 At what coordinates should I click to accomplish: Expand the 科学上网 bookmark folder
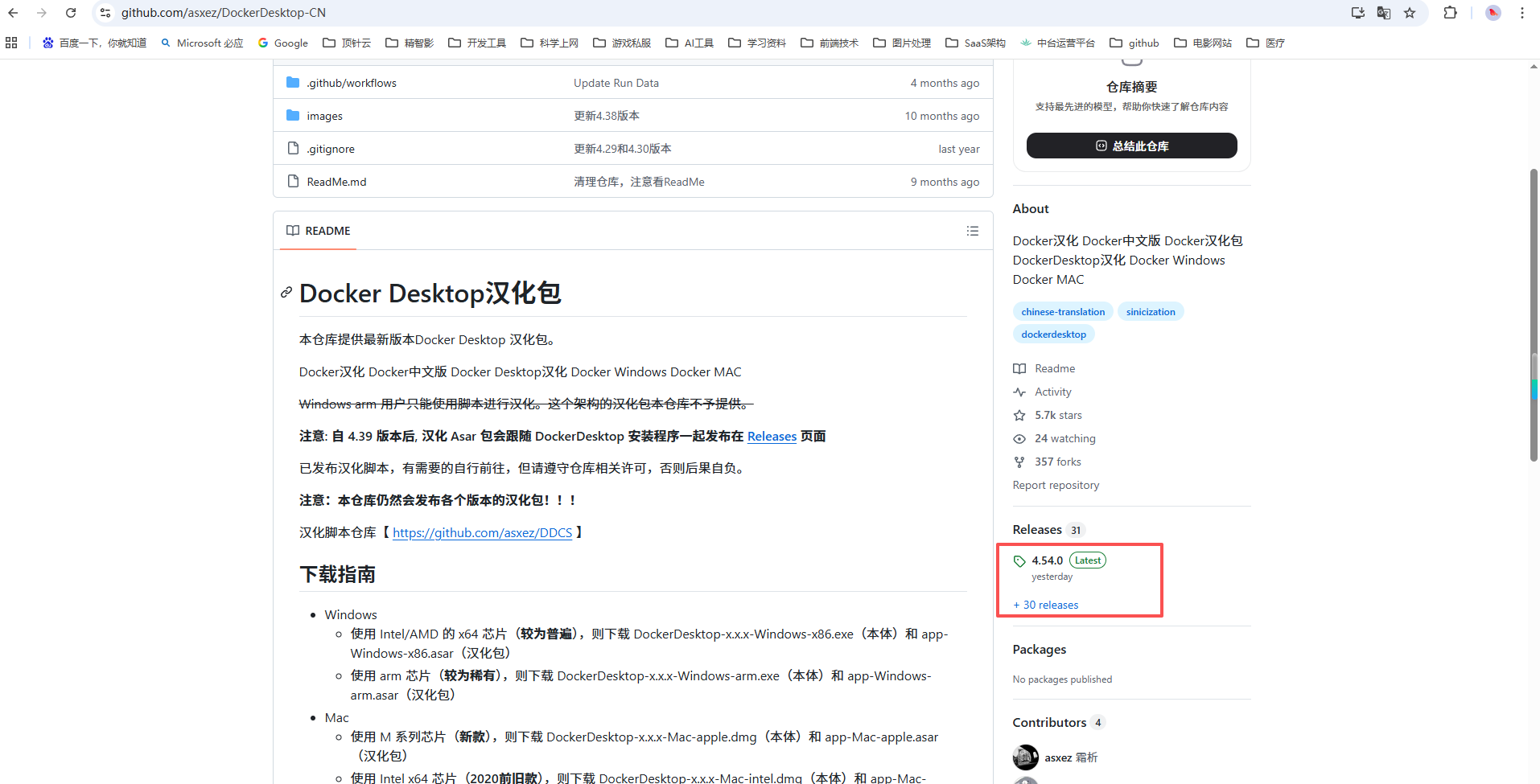[550, 43]
